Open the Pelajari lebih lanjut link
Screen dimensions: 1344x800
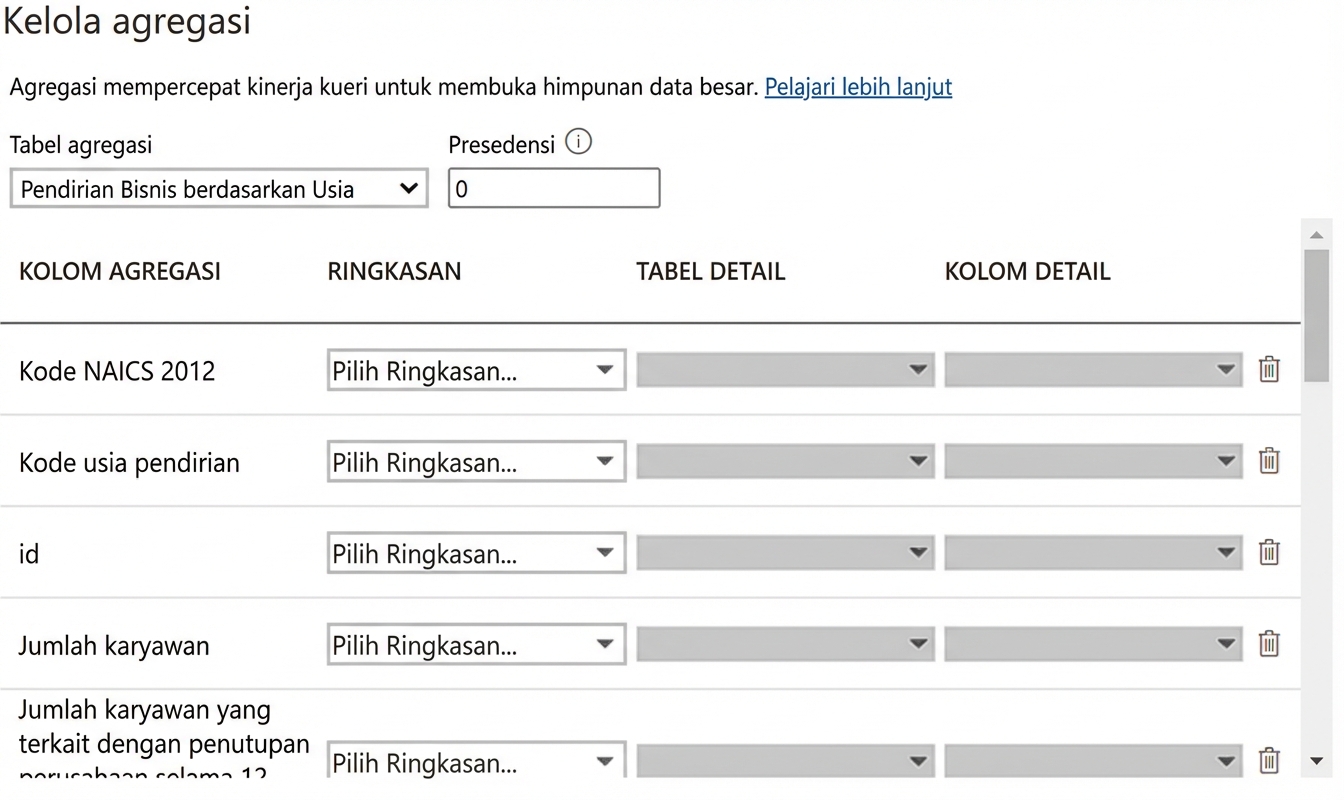tap(858, 87)
